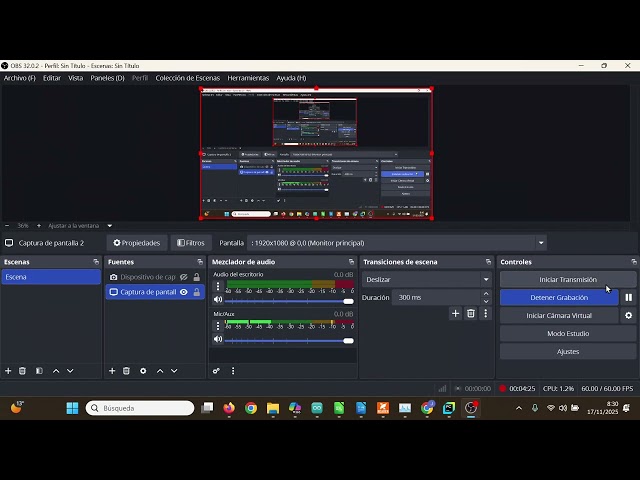Open the Archivo menu

click(x=20, y=78)
